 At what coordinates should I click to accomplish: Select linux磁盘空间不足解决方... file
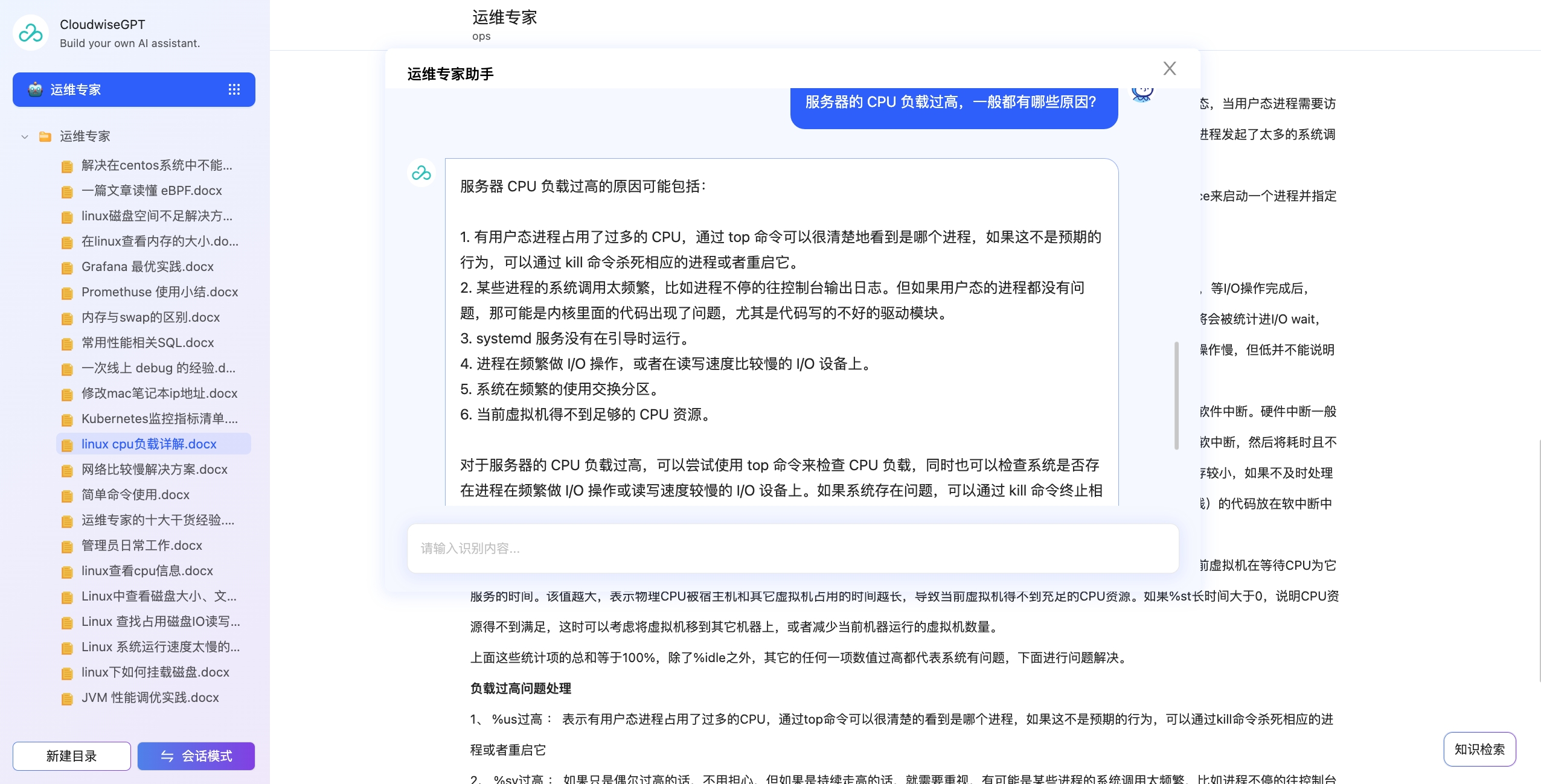(x=157, y=216)
